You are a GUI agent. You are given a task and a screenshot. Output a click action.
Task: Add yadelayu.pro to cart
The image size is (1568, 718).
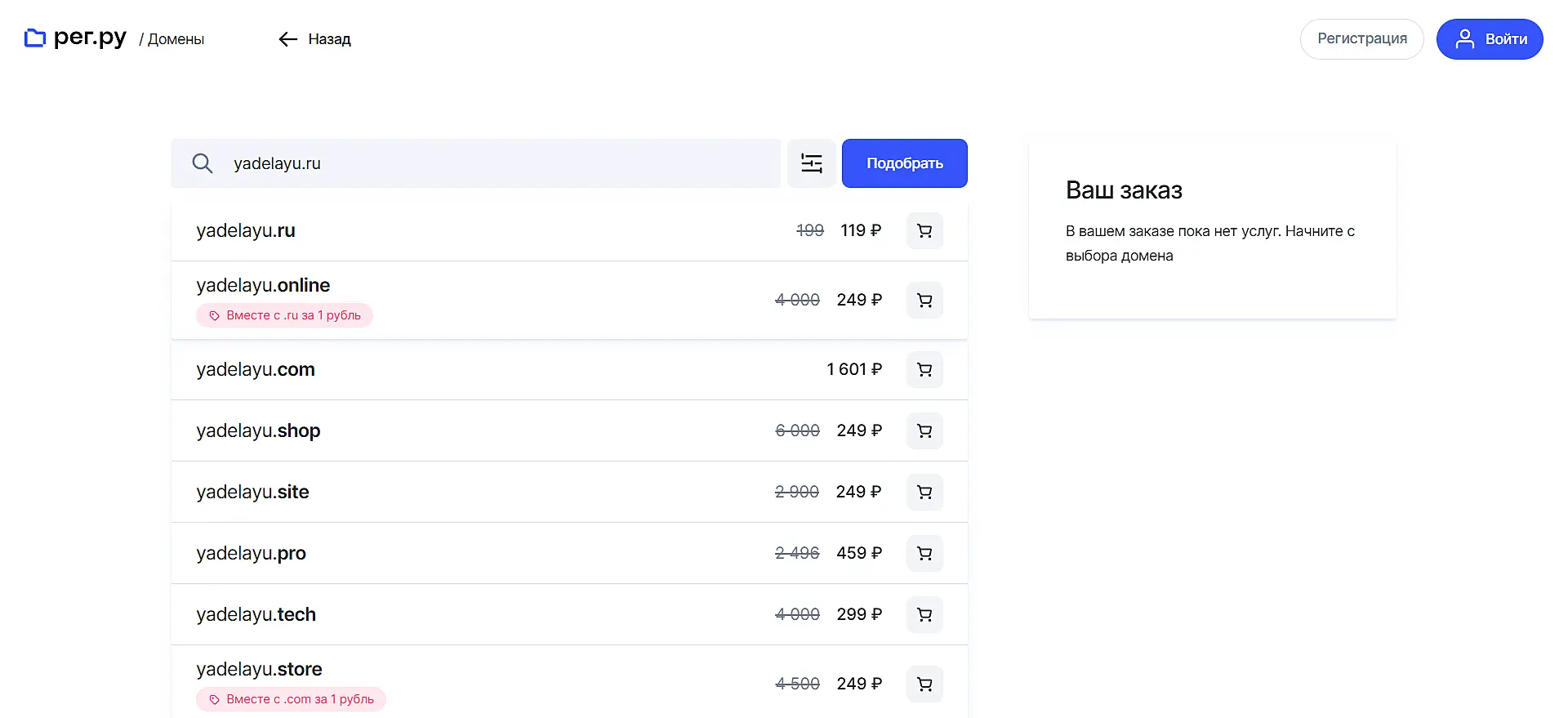pyautogui.click(x=924, y=554)
